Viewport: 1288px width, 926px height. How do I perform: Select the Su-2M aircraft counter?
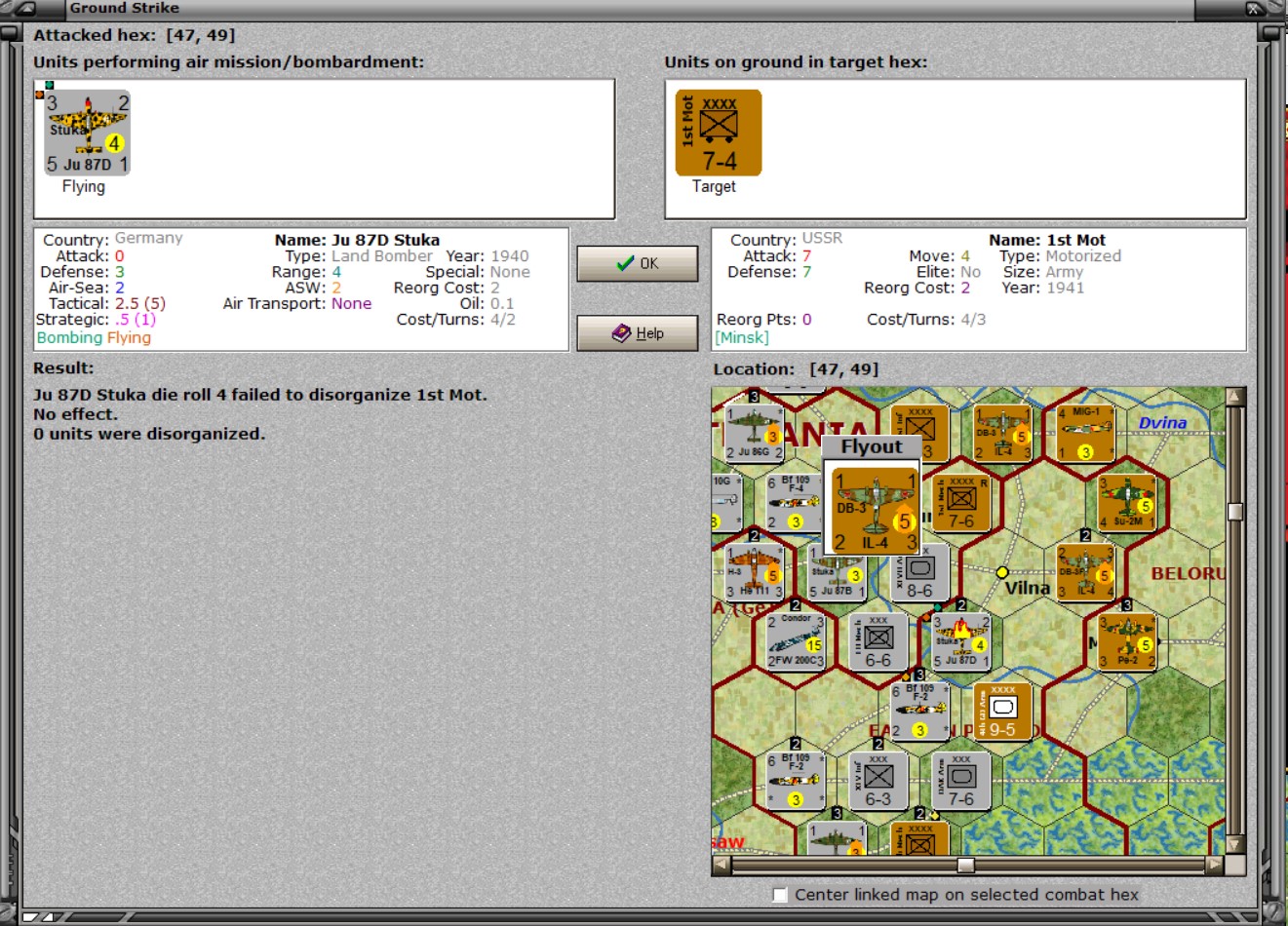[1127, 503]
